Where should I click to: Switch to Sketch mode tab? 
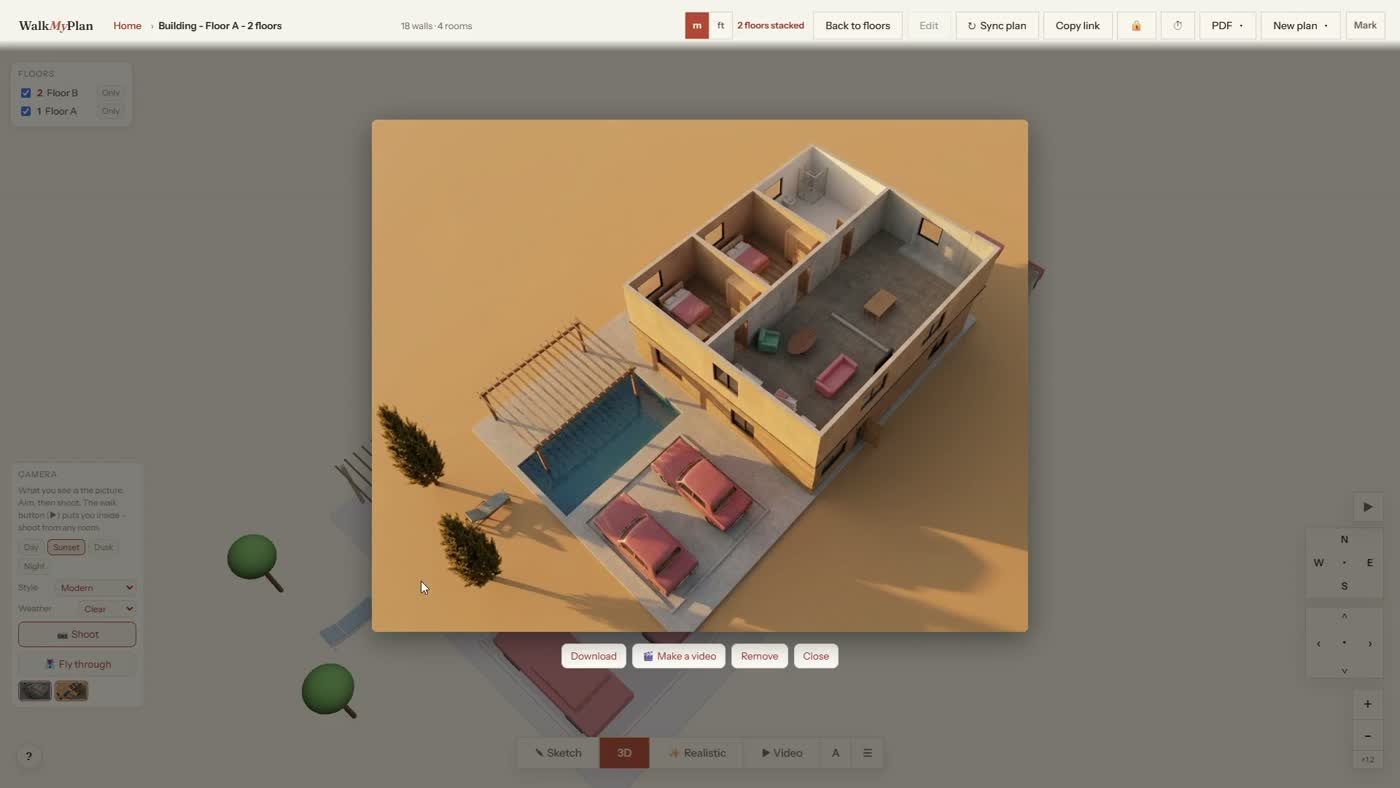tap(558, 753)
